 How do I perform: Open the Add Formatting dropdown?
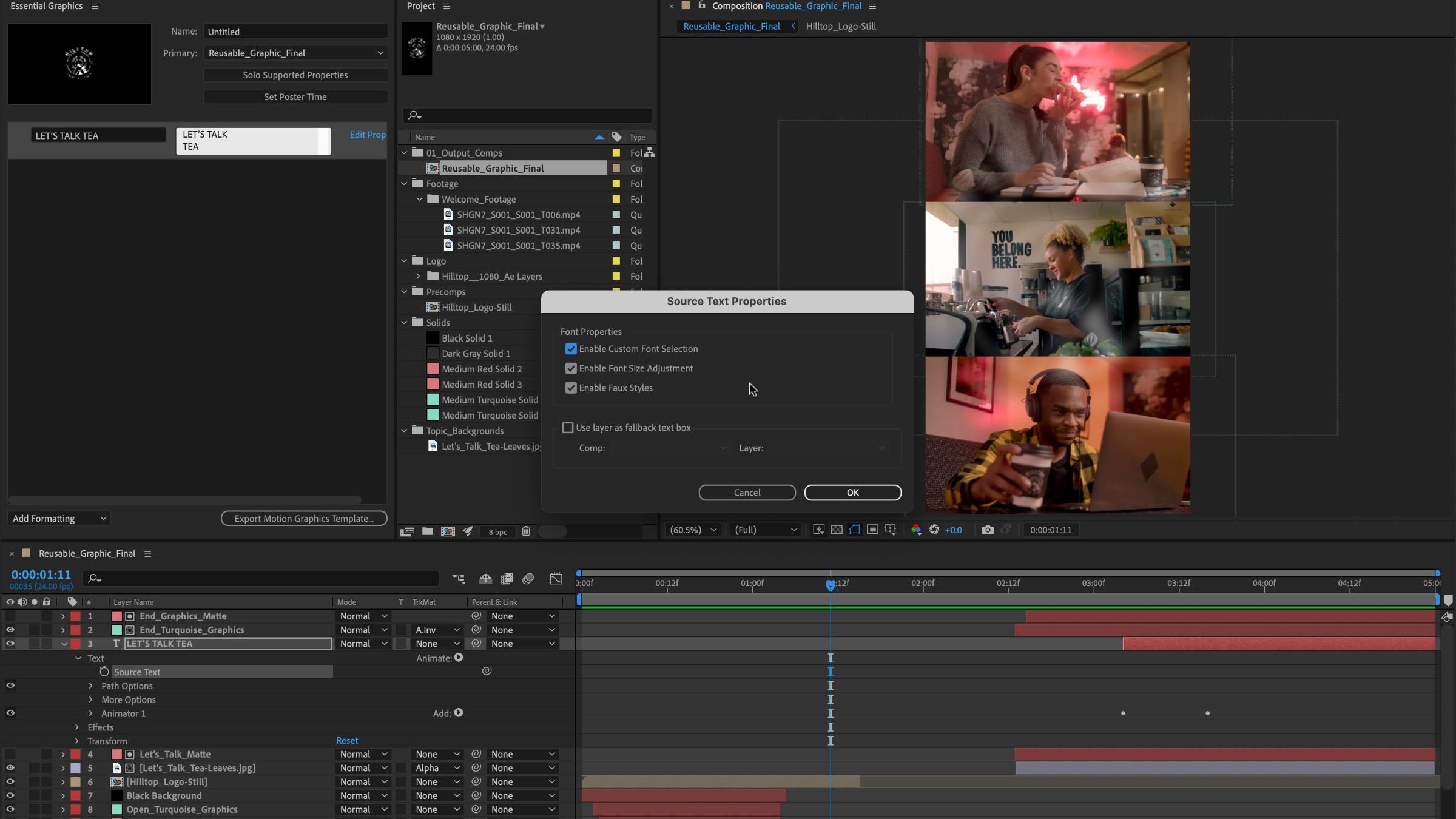click(x=59, y=519)
